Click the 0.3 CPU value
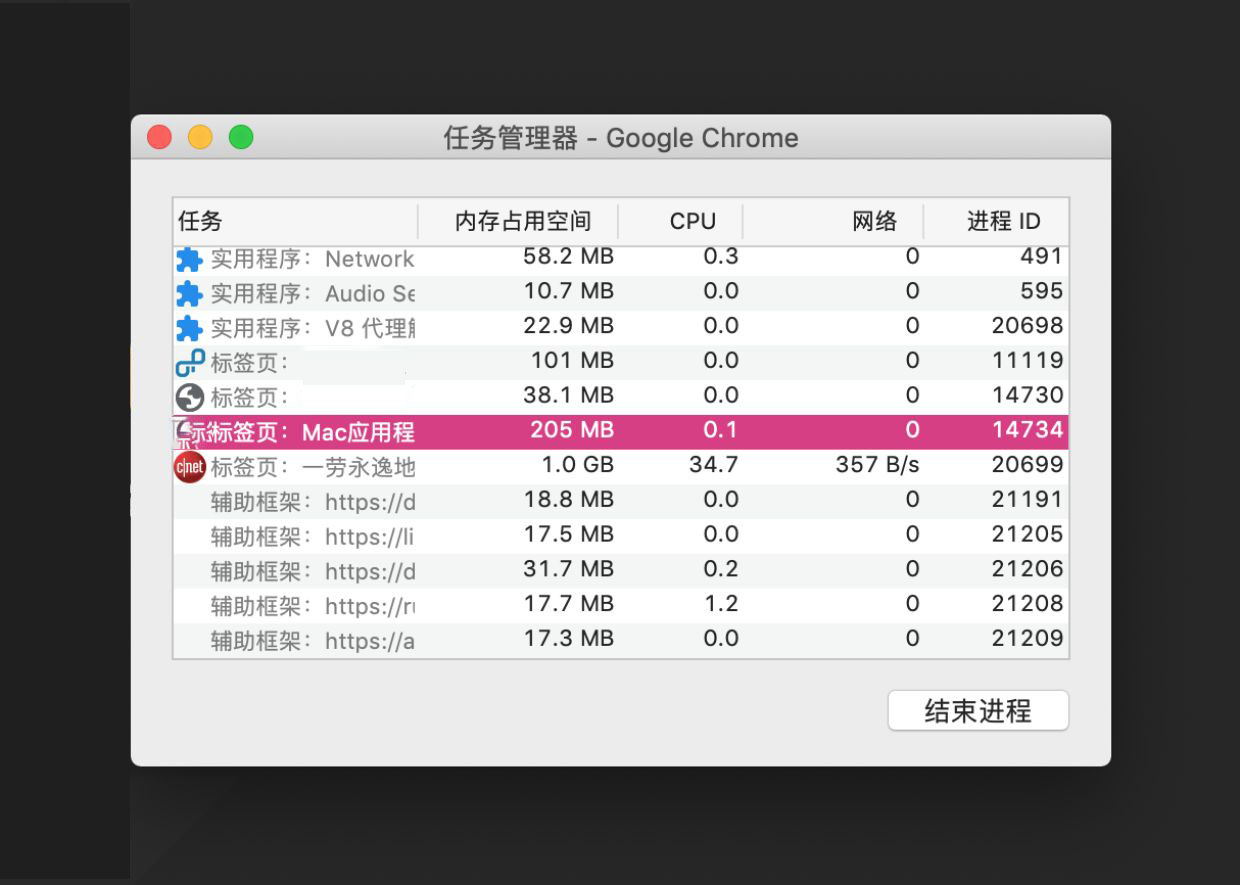Viewport: 1240px width, 885px height. [x=721, y=257]
